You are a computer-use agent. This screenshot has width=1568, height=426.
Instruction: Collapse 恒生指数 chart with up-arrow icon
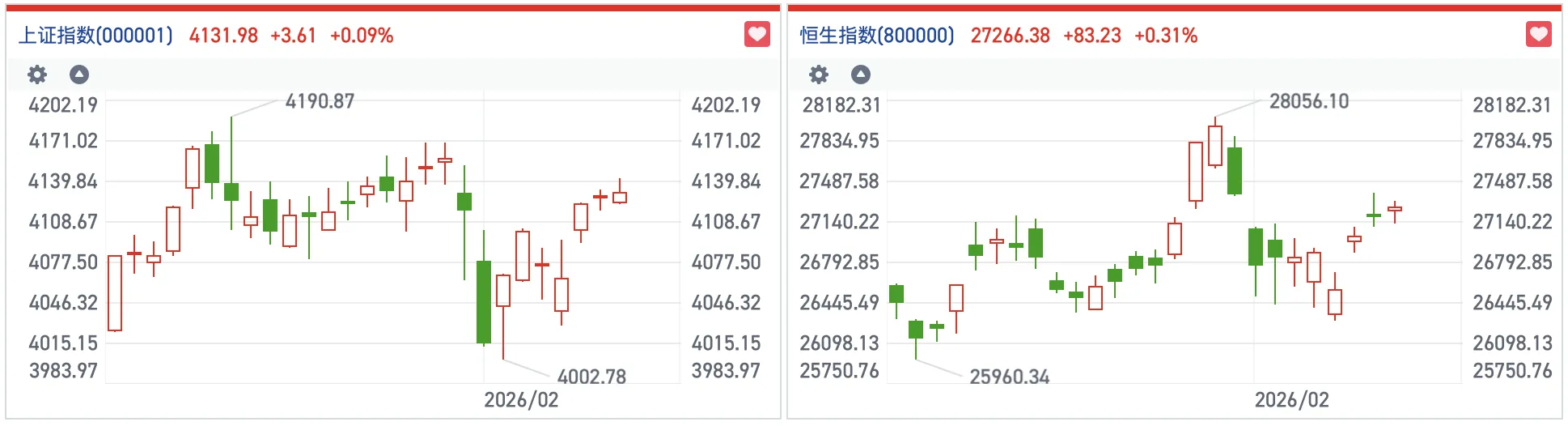tap(861, 75)
